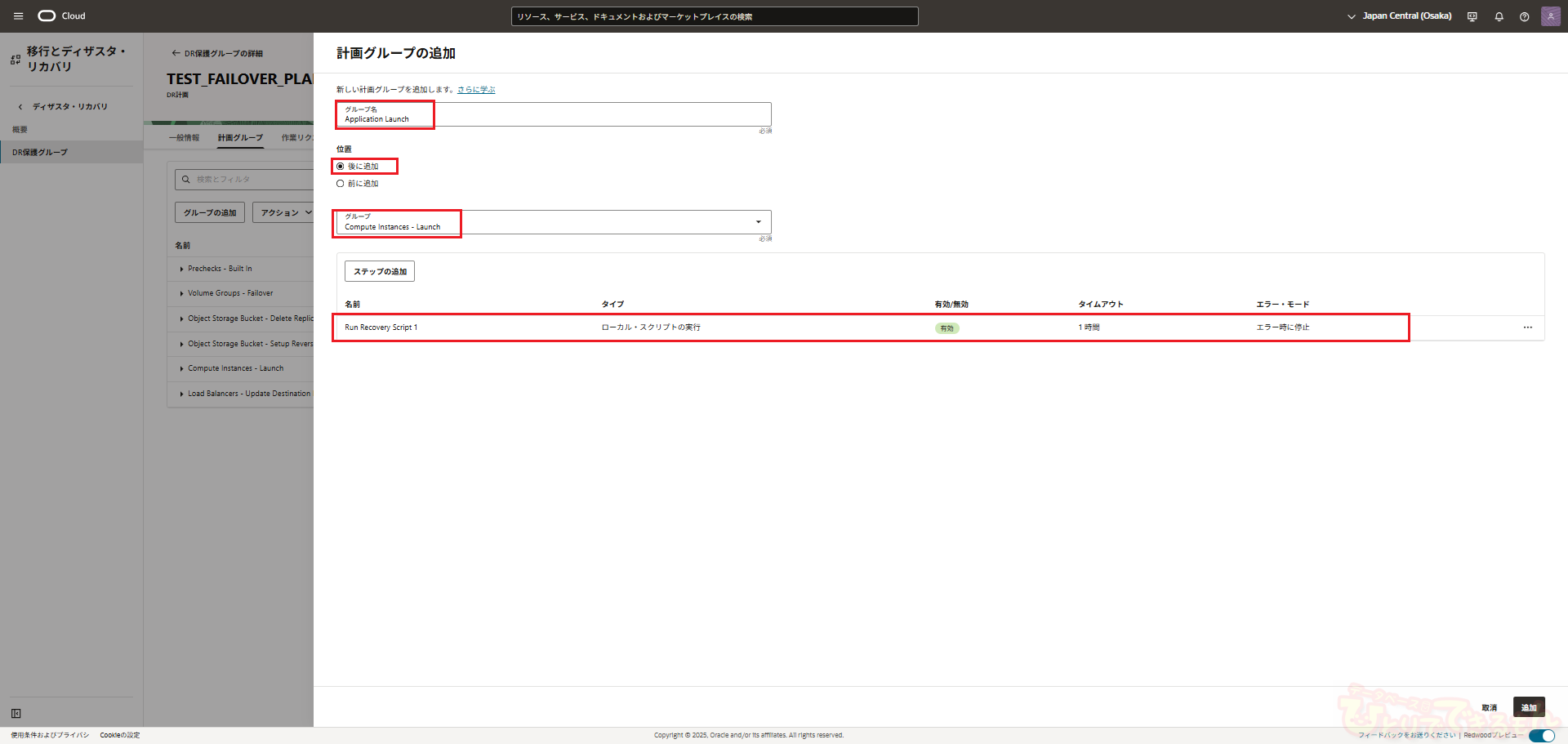Open the Japan Central (Osaka) region selector

pyautogui.click(x=1399, y=16)
